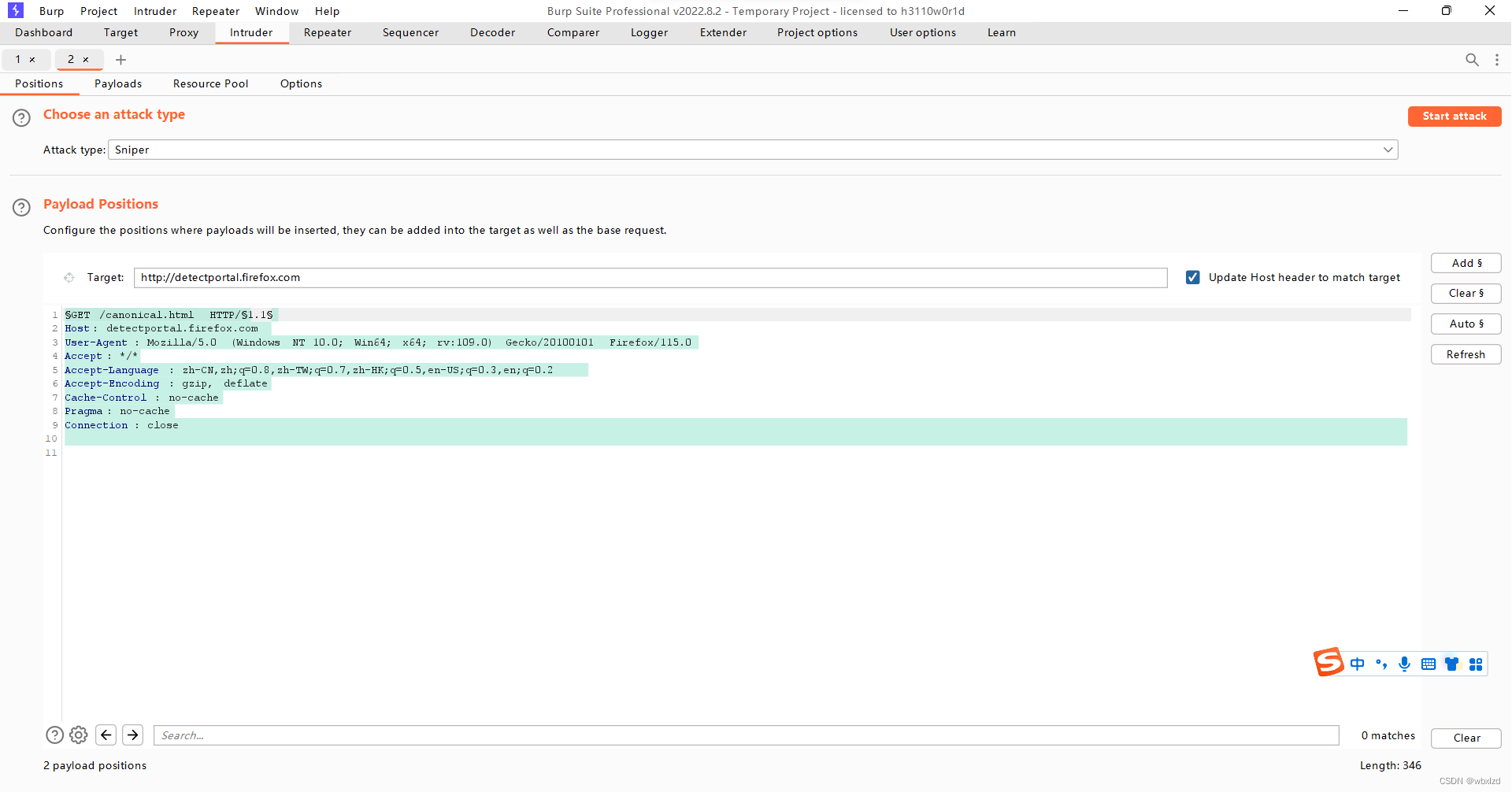
Task: Click the Sogou input method S logo
Action: [x=1329, y=662]
